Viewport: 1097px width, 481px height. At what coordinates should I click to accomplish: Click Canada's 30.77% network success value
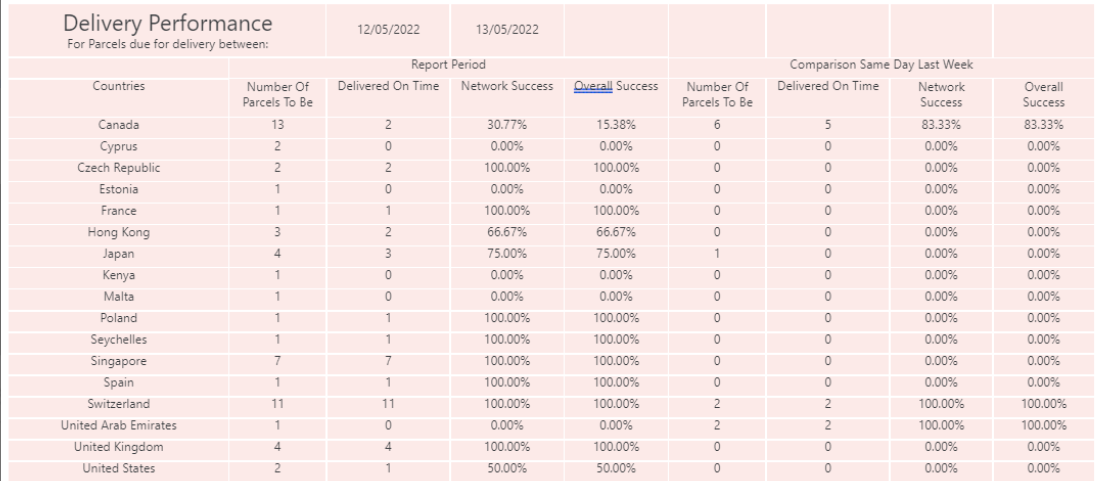(x=507, y=125)
